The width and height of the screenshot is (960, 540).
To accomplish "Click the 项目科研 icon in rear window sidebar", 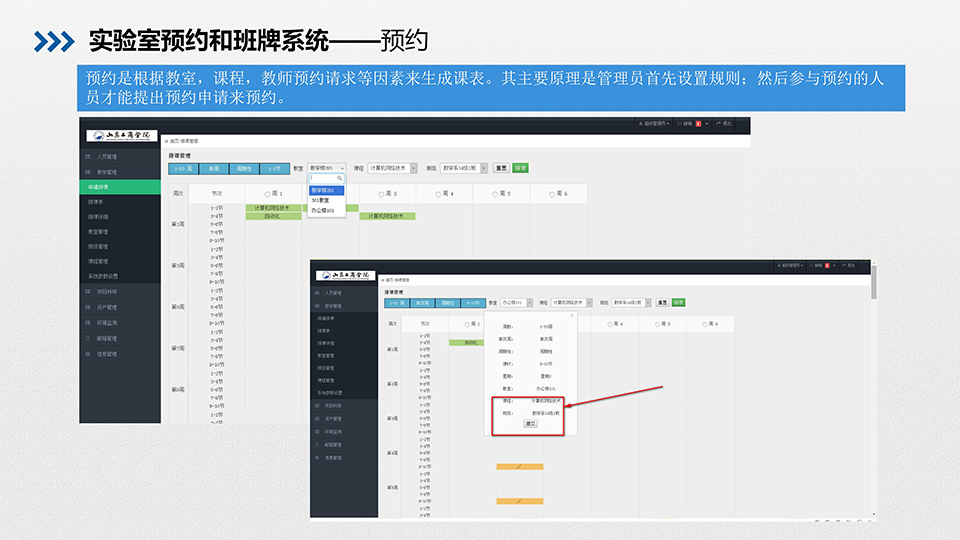I will tap(87, 291).
